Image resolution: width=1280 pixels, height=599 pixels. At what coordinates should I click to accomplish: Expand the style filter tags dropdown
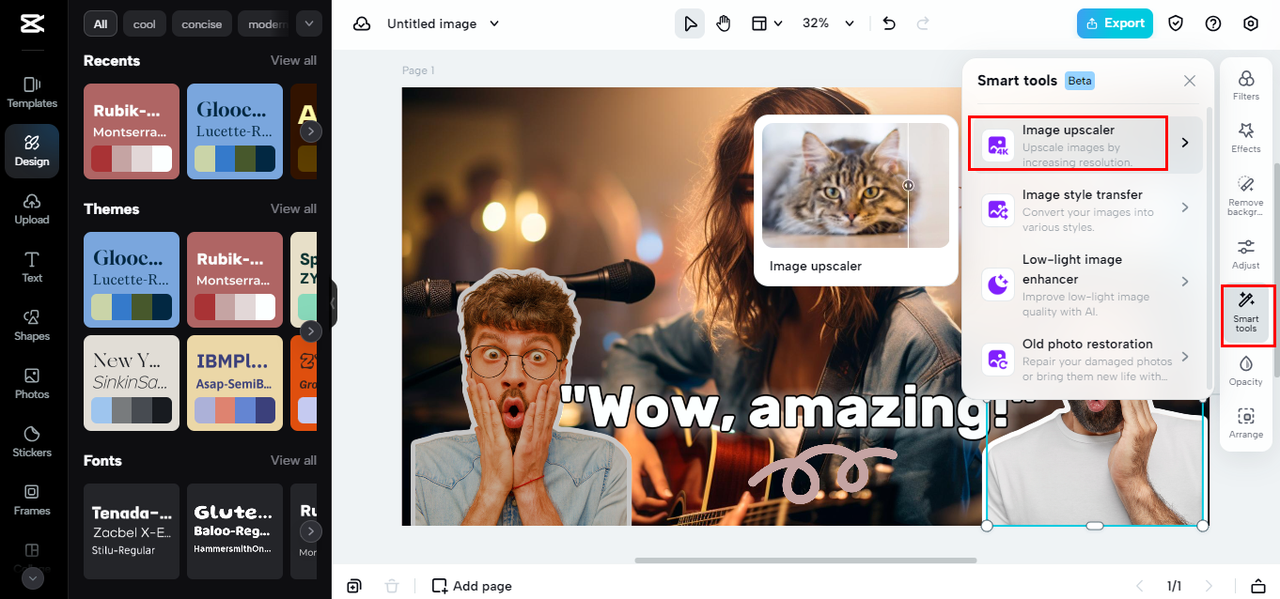[309, 24]
